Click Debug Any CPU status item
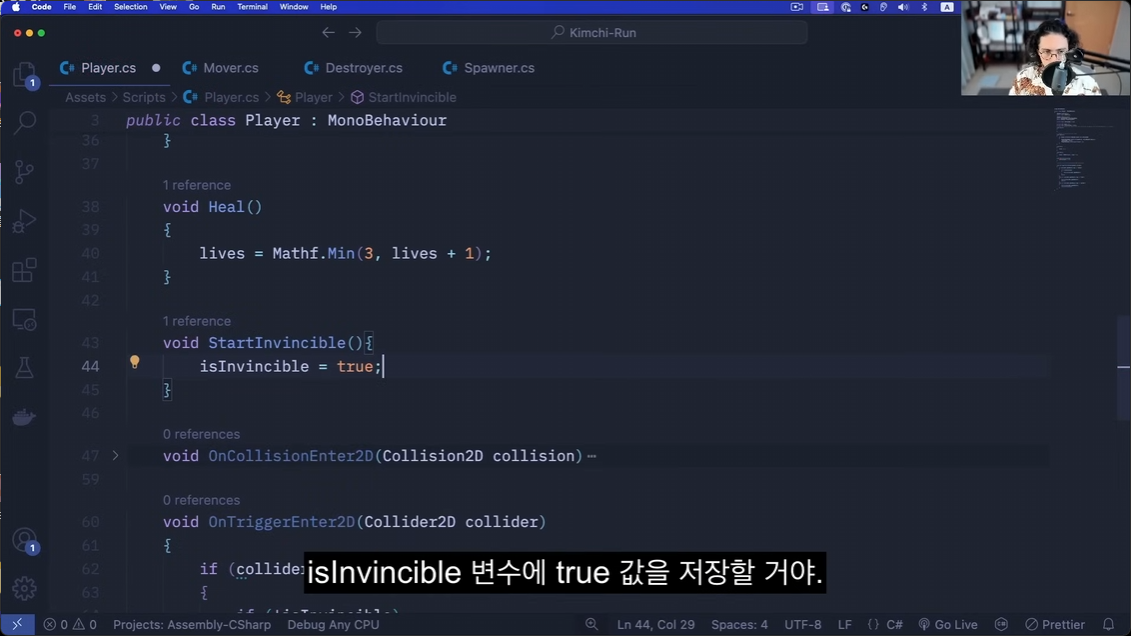This screenshot has width=1131, height=636. [x=333, y=624]
